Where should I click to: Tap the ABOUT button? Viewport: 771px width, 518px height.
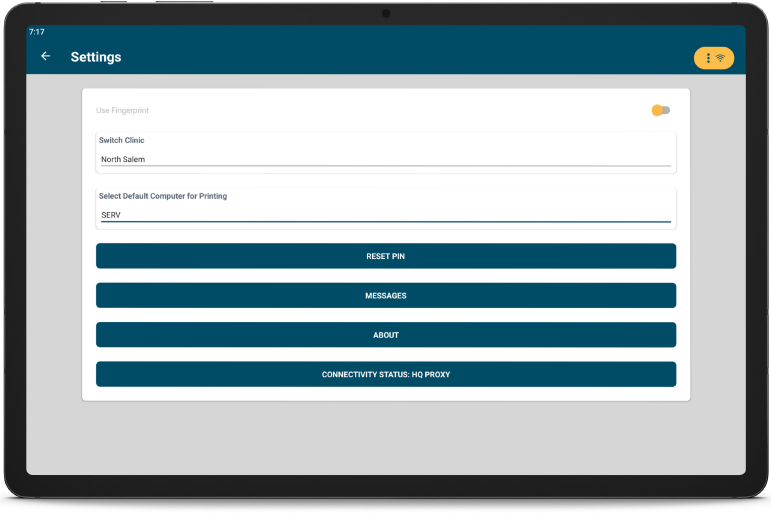click(385, 335)
